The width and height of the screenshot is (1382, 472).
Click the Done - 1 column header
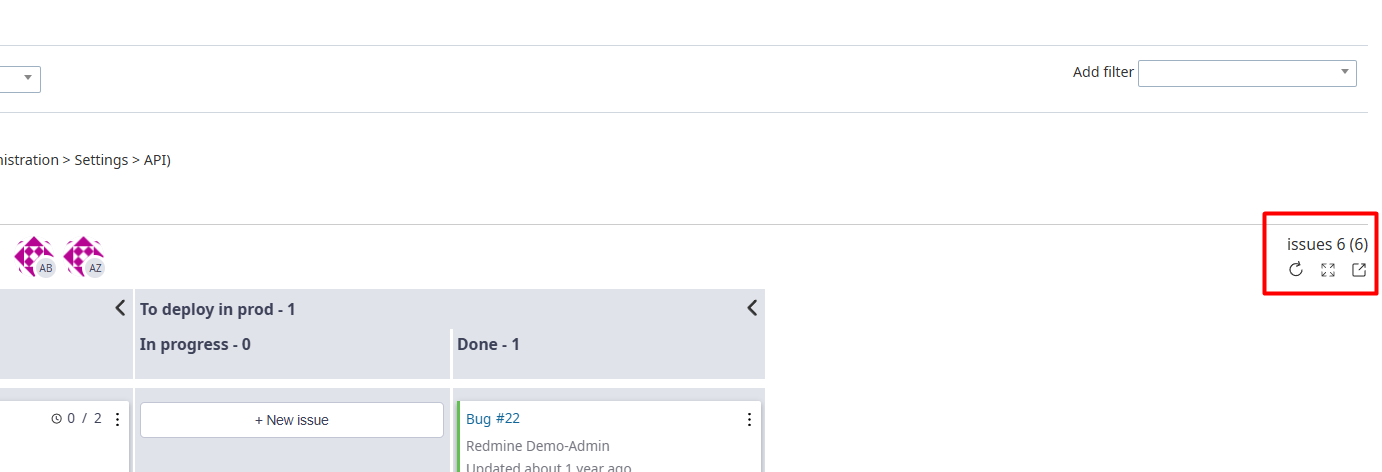(488, 344)
